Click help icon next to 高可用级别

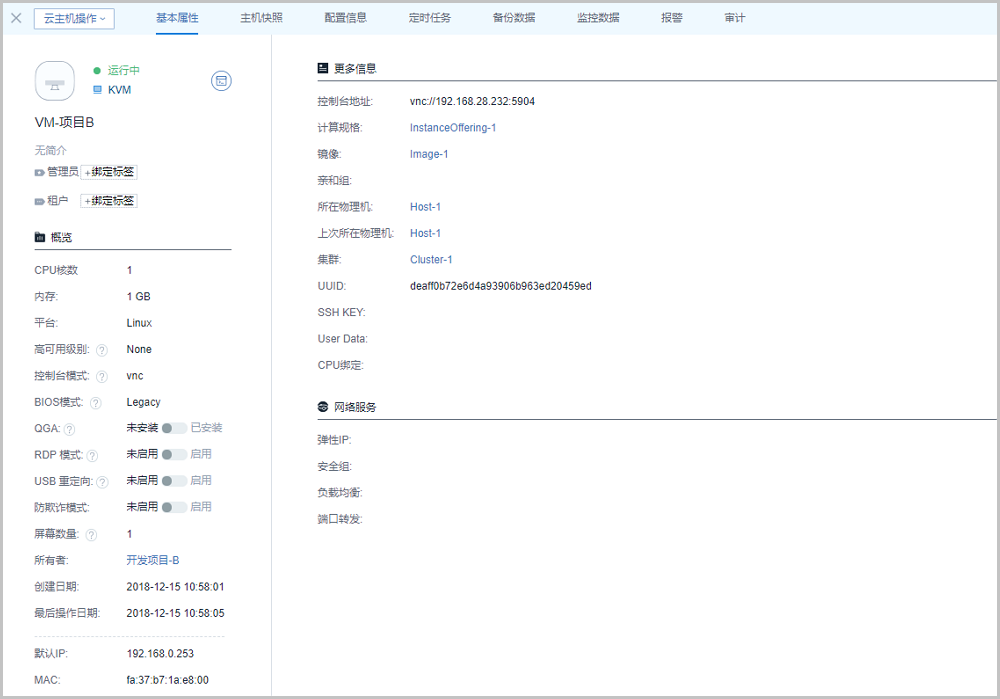(102, 350)
